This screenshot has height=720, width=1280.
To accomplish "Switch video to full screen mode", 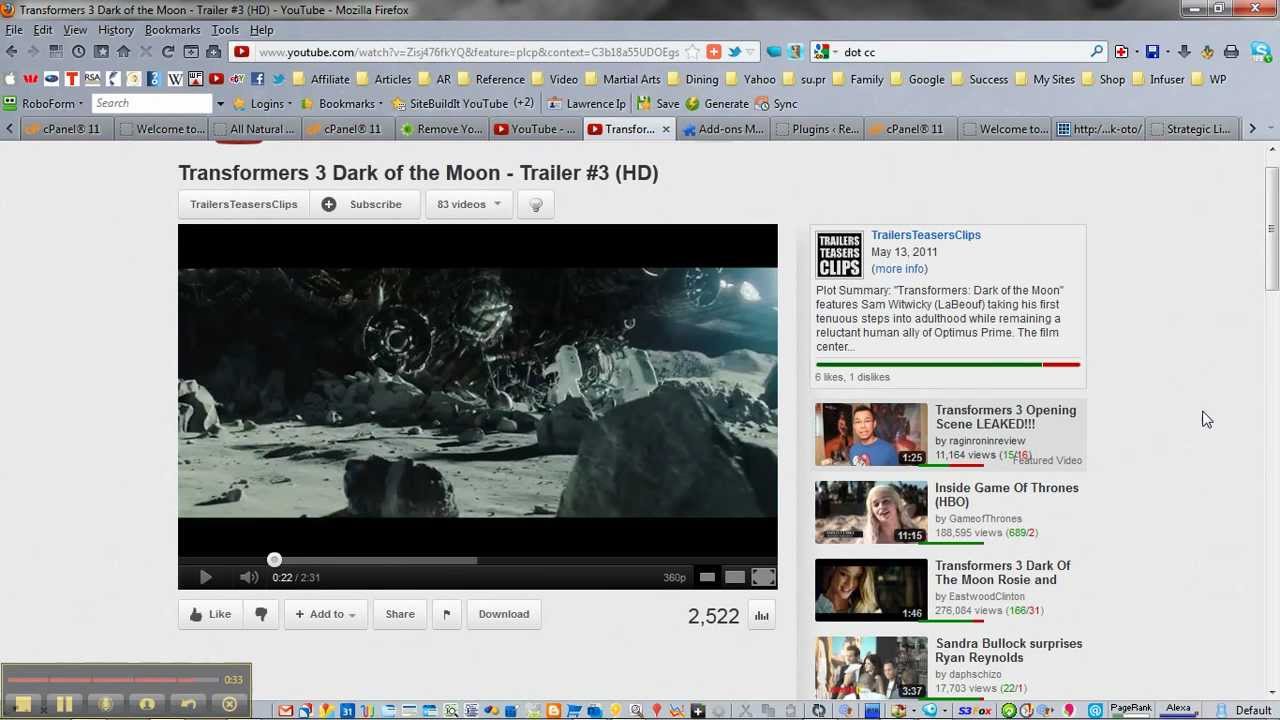I will click(x=763, y=577).
